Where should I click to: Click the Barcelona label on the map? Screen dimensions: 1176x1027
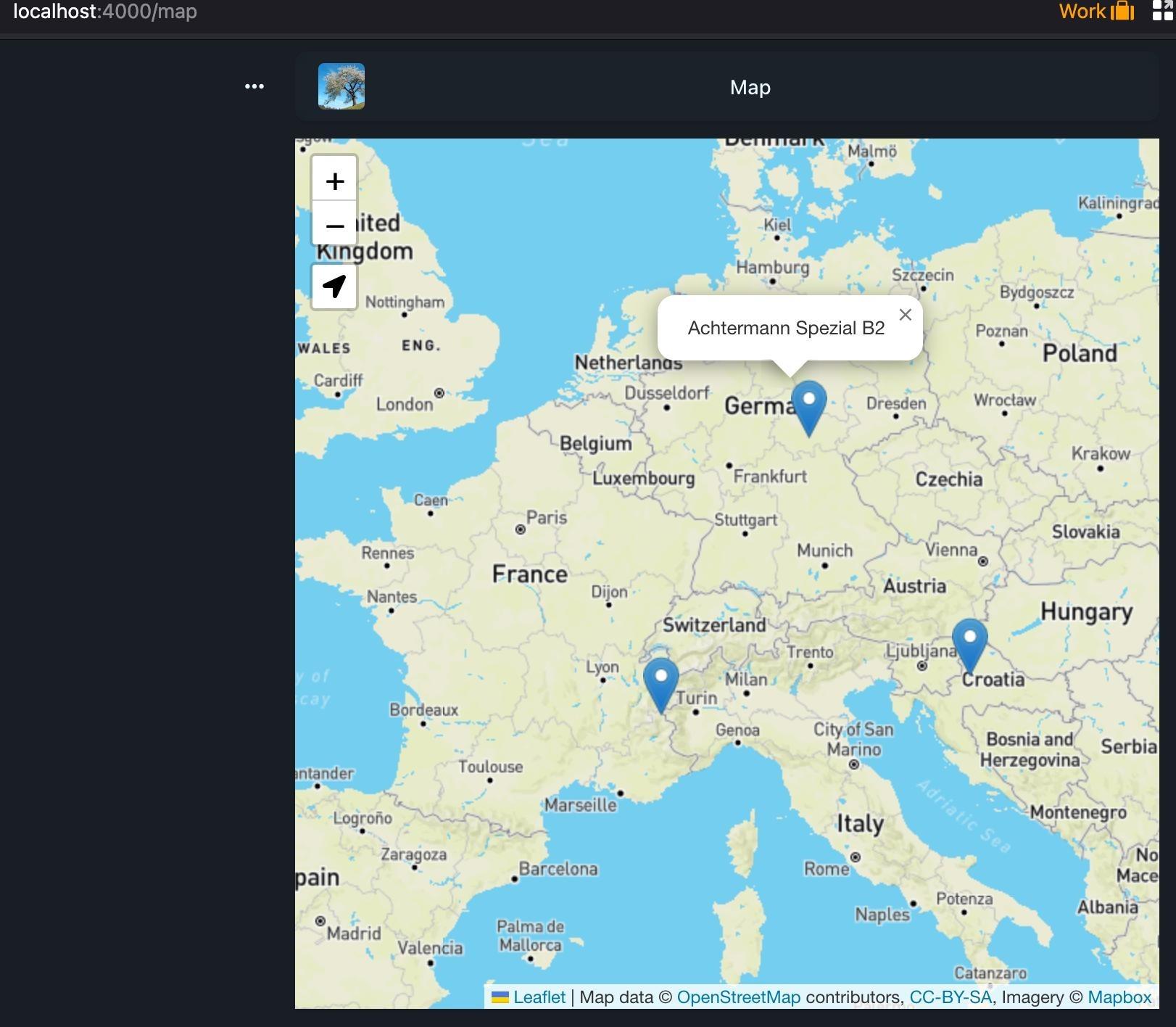(x=558, y=869)
